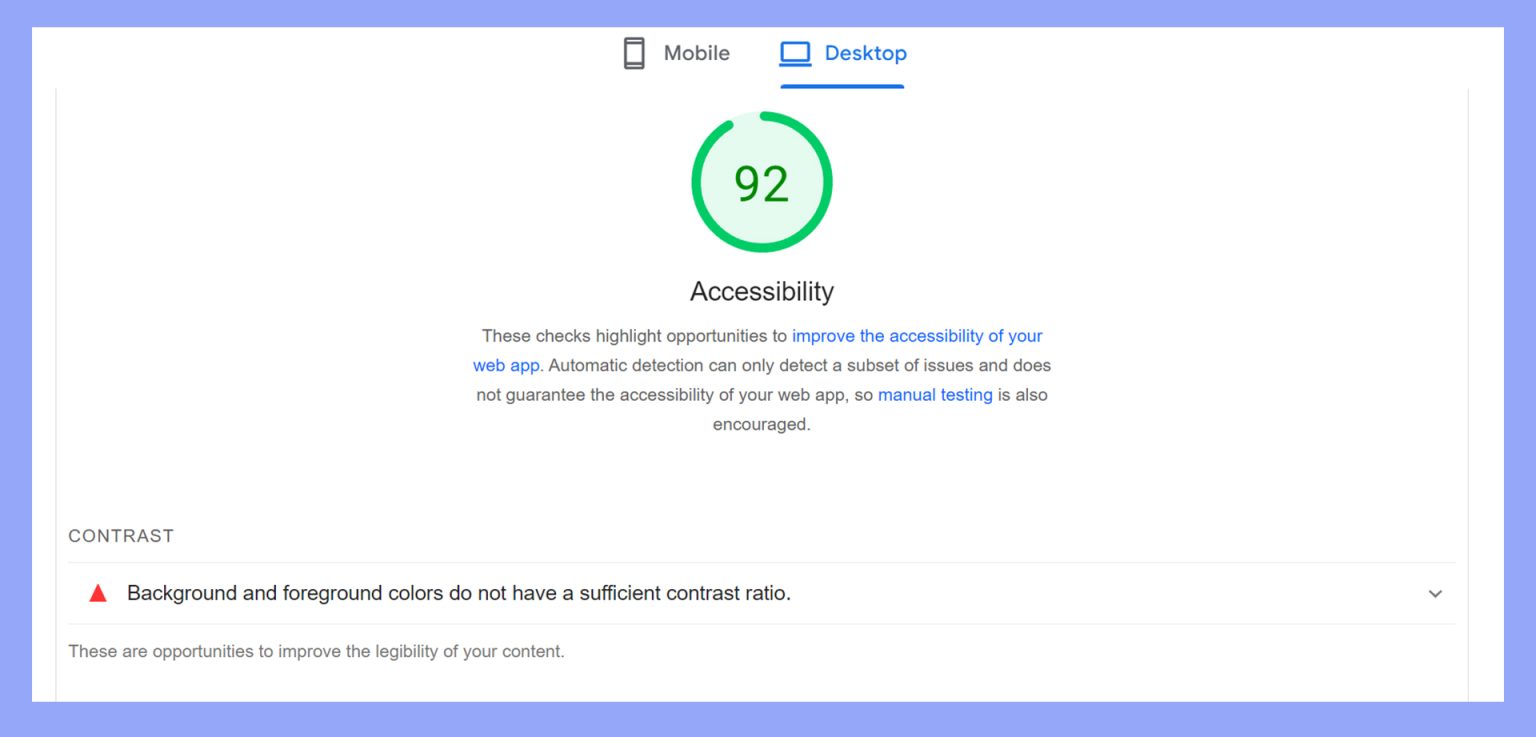Viewport: 1536px width, 737px height.
Task: Click the blue underline beneath Desktop
Action: click(842, 87)
